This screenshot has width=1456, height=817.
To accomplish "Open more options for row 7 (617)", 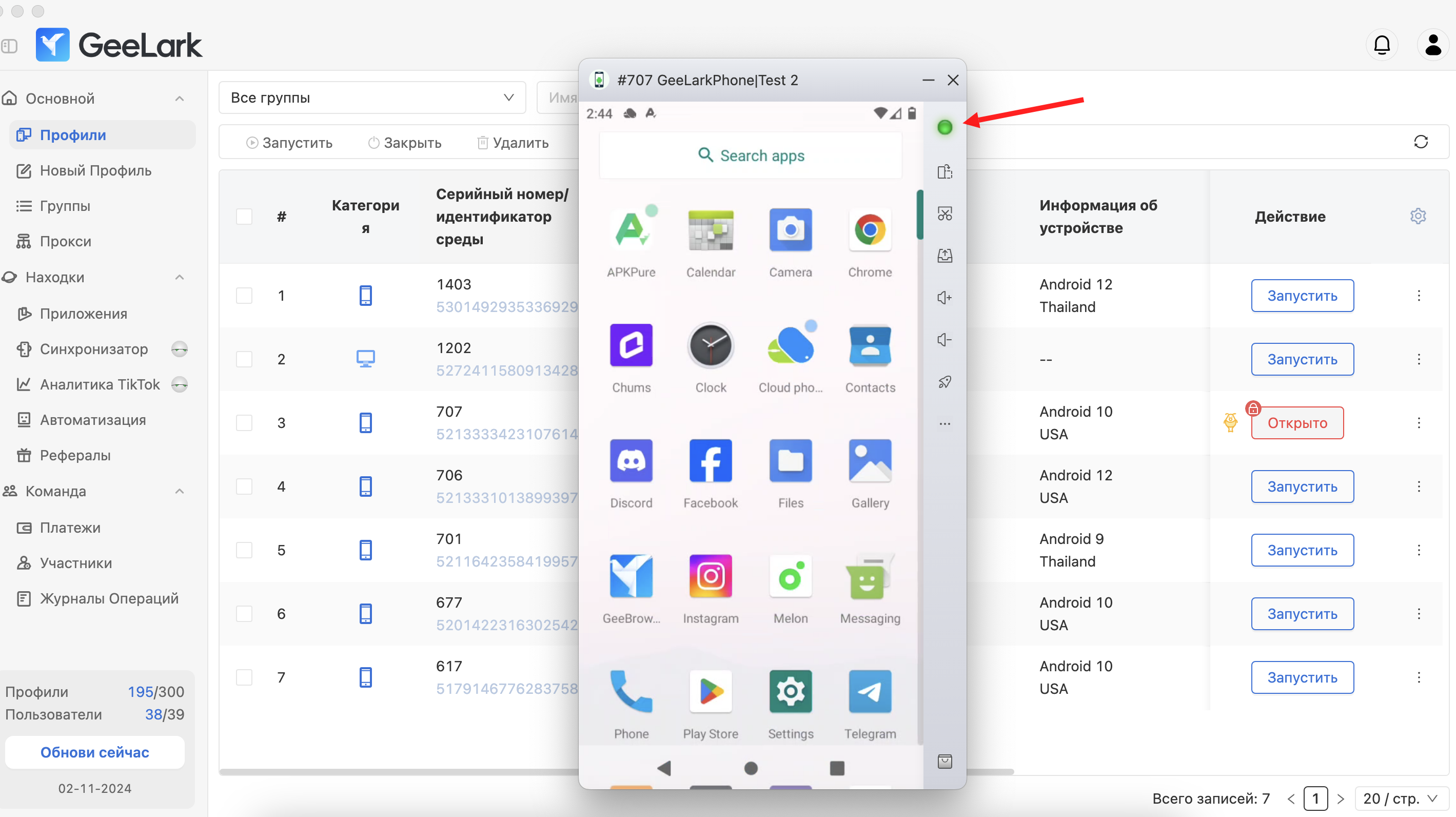I will (1418, 677).
